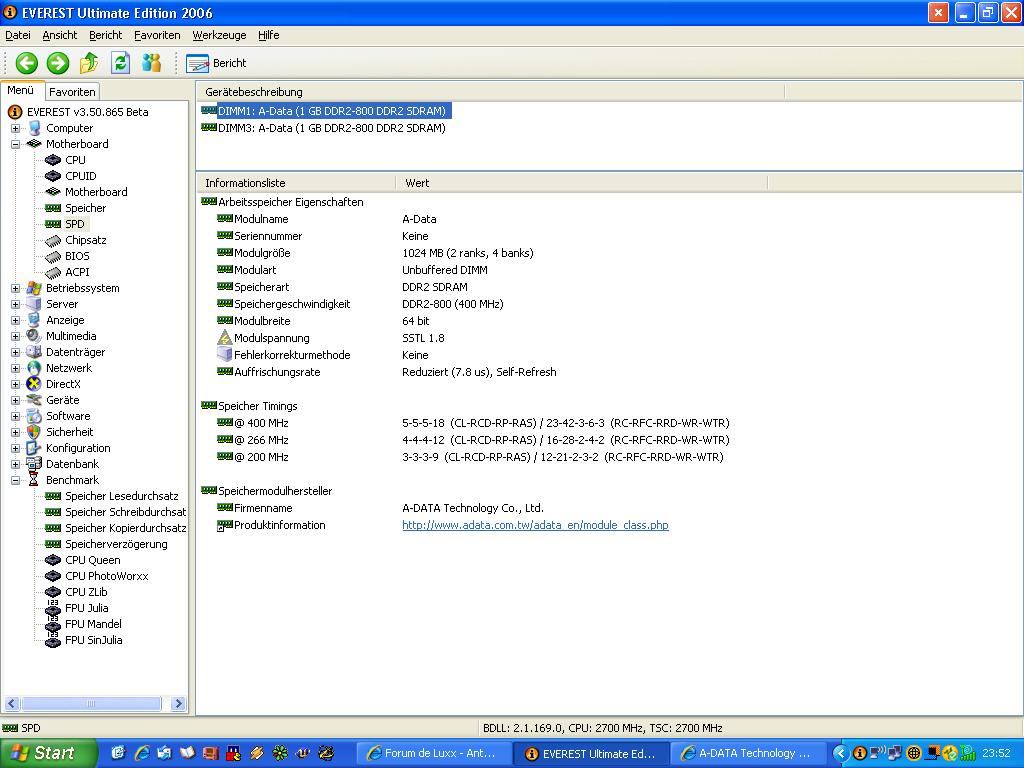Click the @ 400 MHz timings row

(x=473, y=423)
